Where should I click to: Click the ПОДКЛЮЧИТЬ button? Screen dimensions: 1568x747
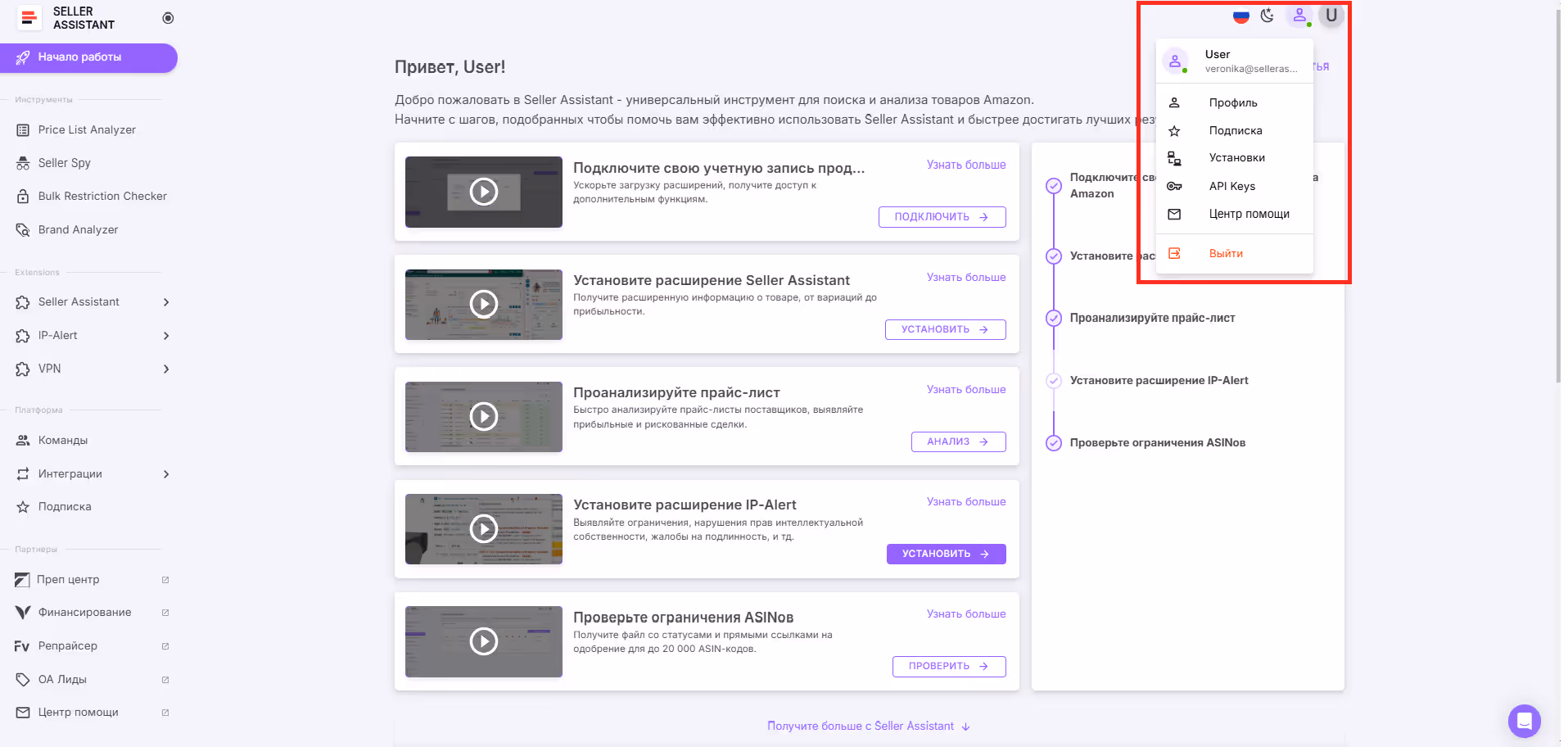pyautogui.click(x=942, y=217)
